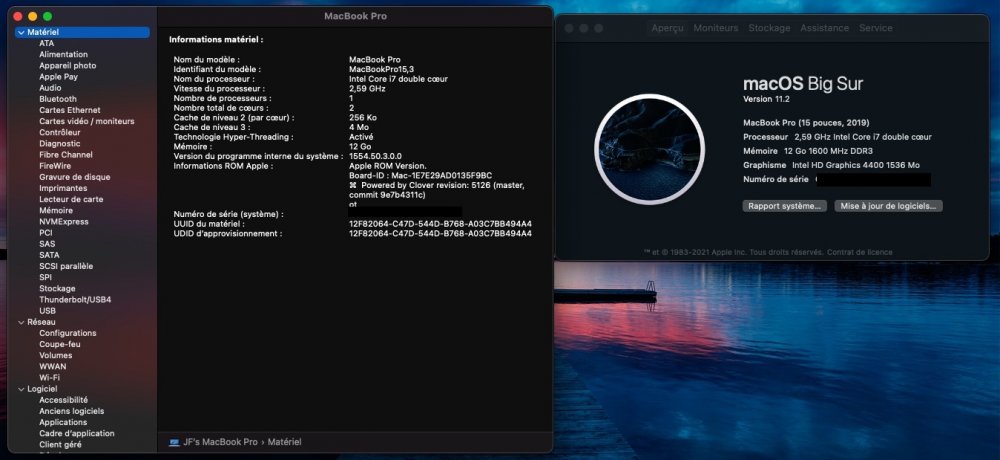Click the macOS Big Sur circular logo
Viewport: 1000px width, 460px height.
point(649,149)
